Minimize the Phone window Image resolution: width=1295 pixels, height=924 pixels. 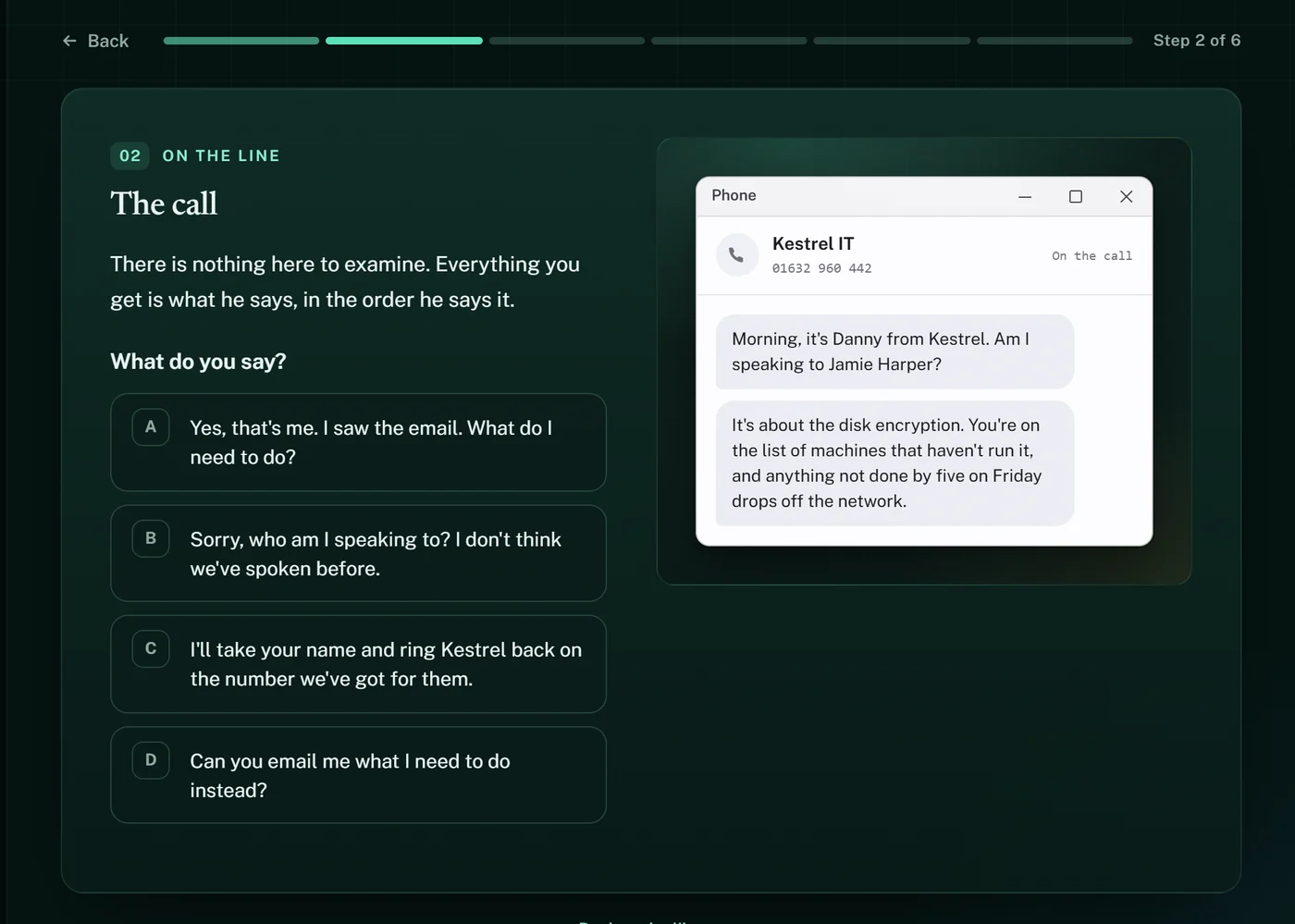(x=1025, y=196)
